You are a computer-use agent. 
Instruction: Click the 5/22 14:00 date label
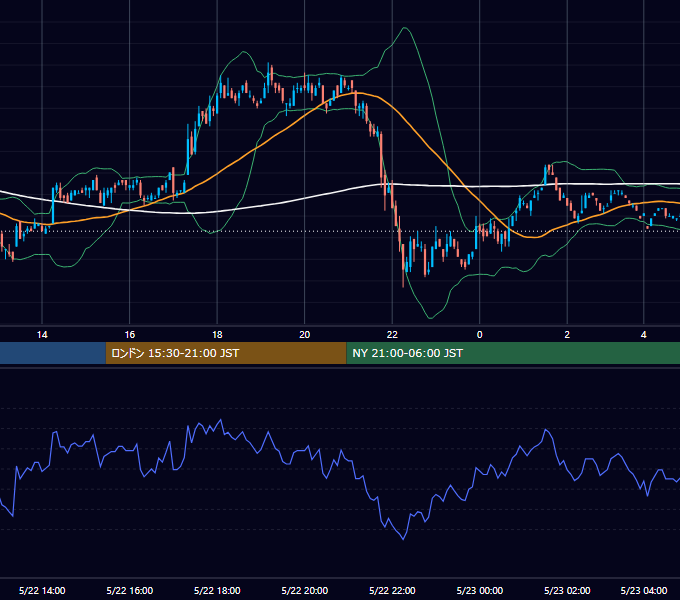pyautogui.click(x=42, y=590)
